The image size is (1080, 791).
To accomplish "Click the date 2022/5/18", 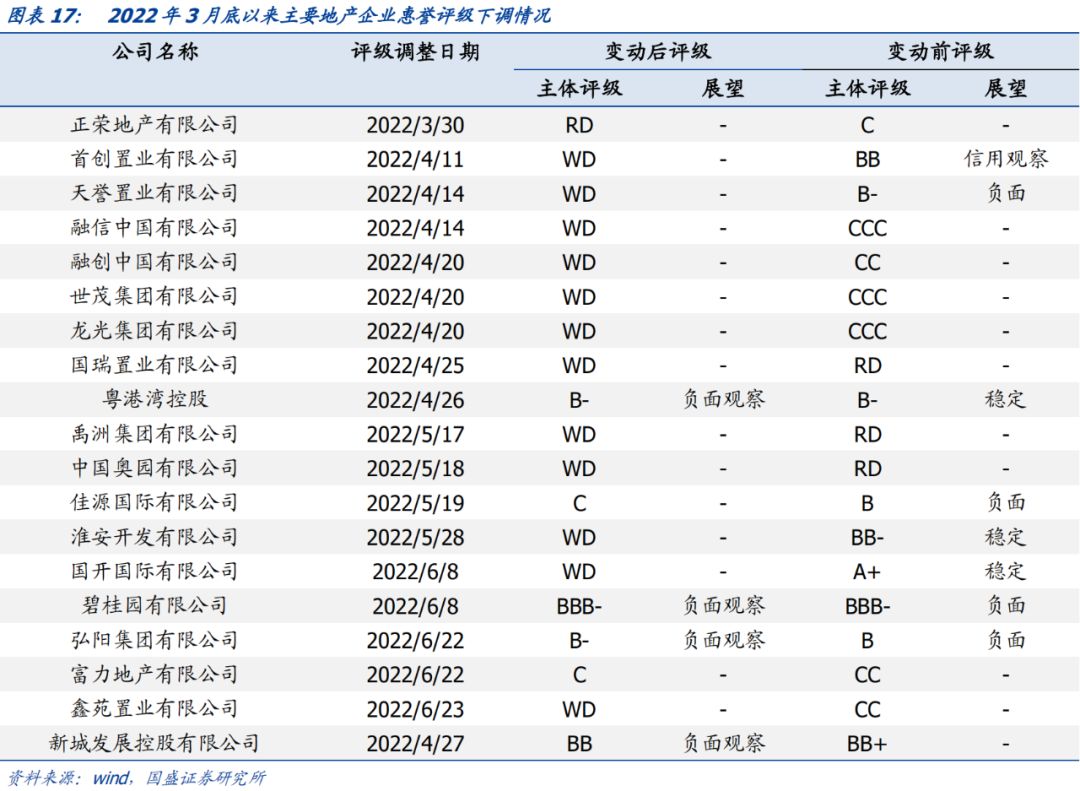I will point(415,469).
